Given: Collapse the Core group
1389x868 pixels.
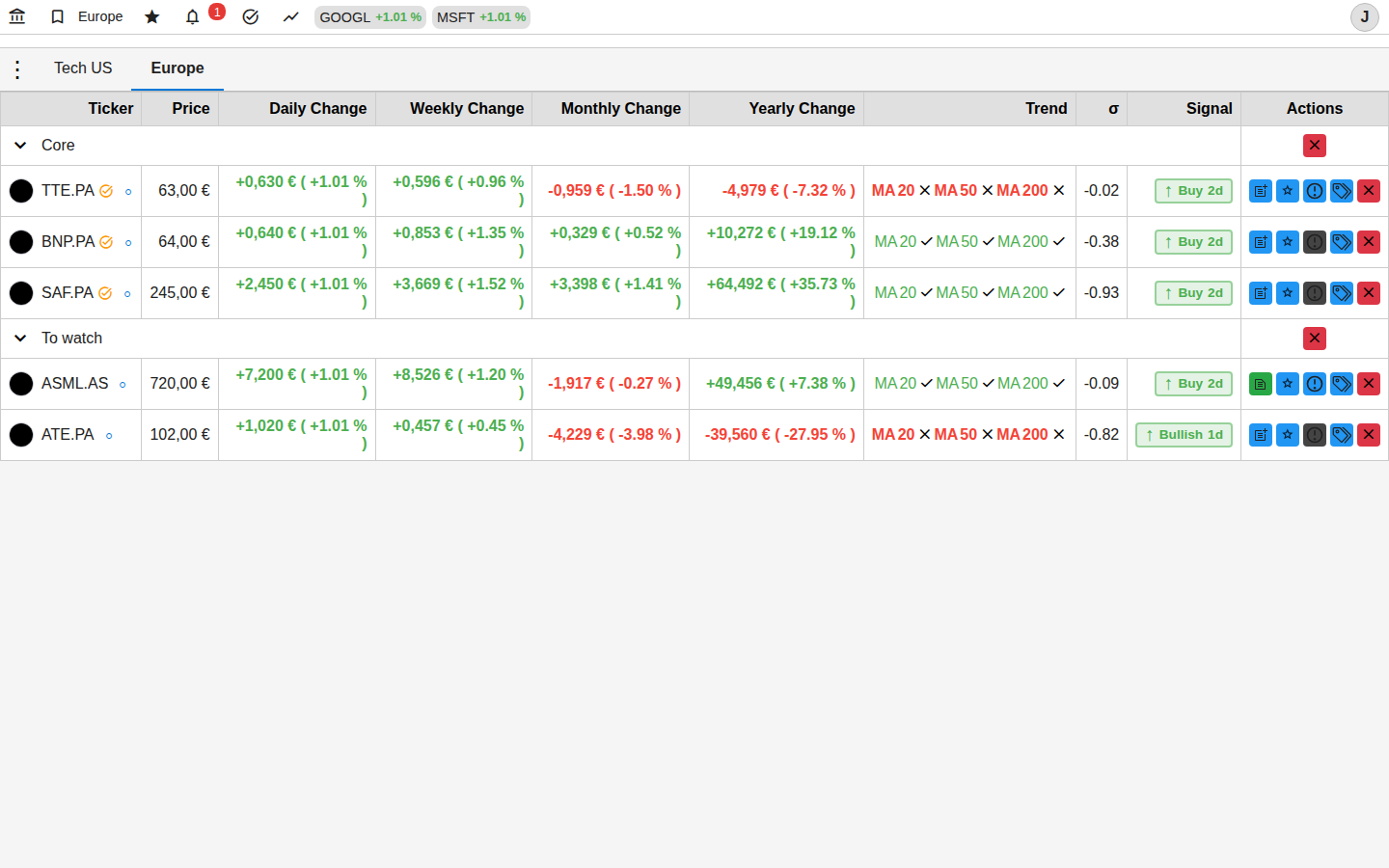Looking at the screenshot, I should (20, 146).
